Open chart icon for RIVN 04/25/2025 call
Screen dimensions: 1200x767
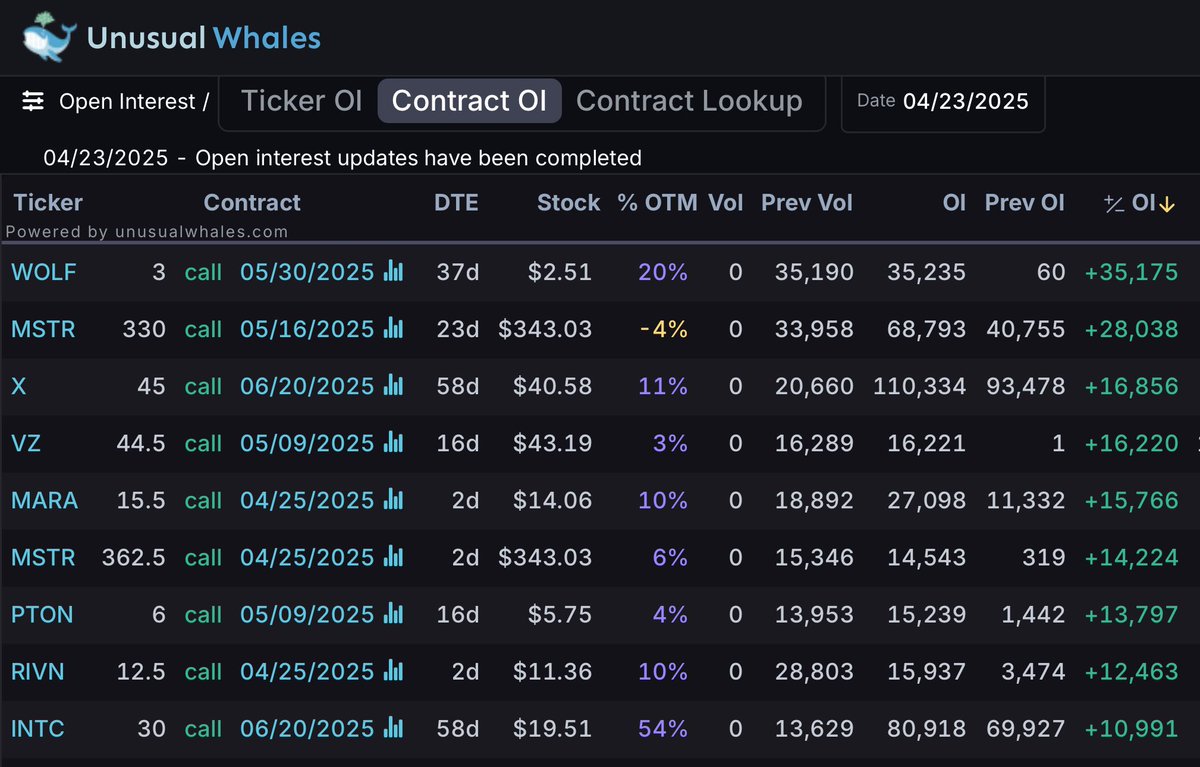click(394, 670)
